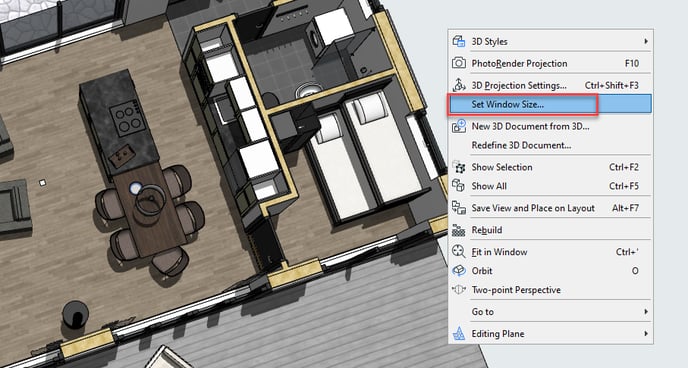Choose PhotoRender Projection from the menu
688x368 pixels.
click(x=550, y=63)
